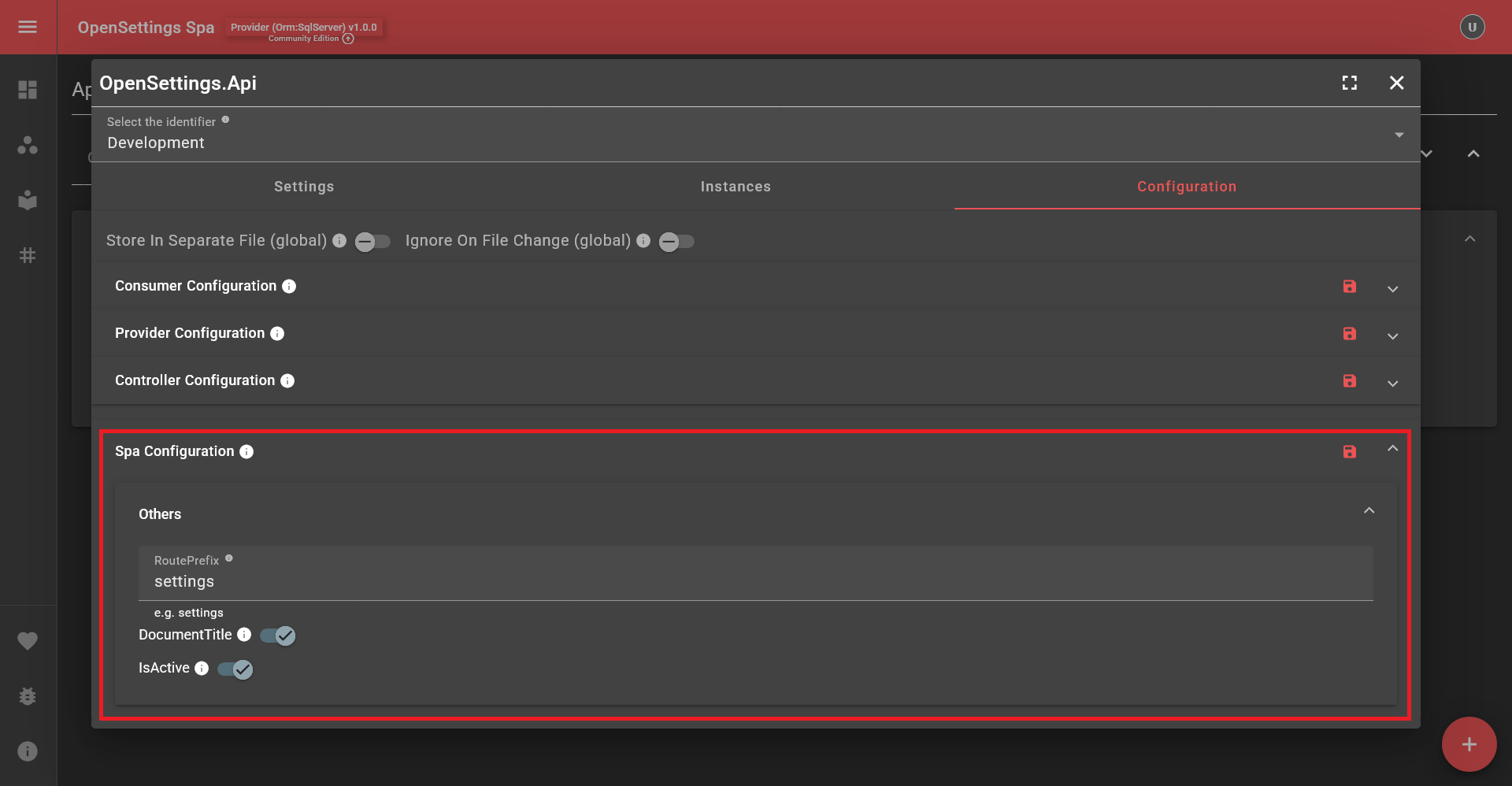Collapse the Others section

coord(1369,510)
